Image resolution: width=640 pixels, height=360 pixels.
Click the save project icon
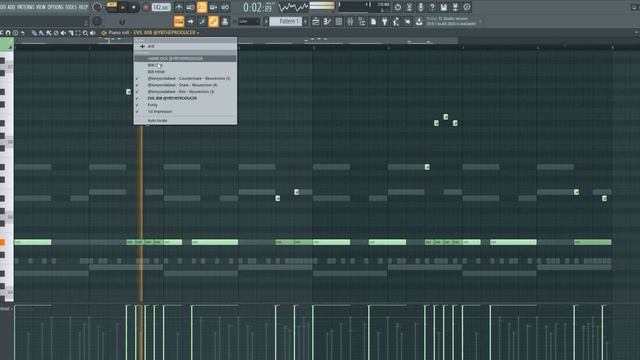coord(444,7)
